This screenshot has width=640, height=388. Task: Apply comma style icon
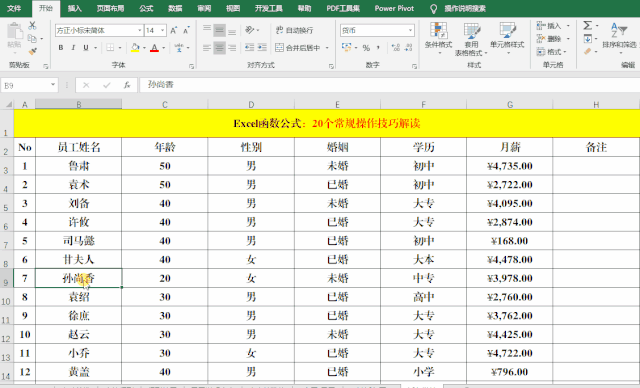coord(378,48)
